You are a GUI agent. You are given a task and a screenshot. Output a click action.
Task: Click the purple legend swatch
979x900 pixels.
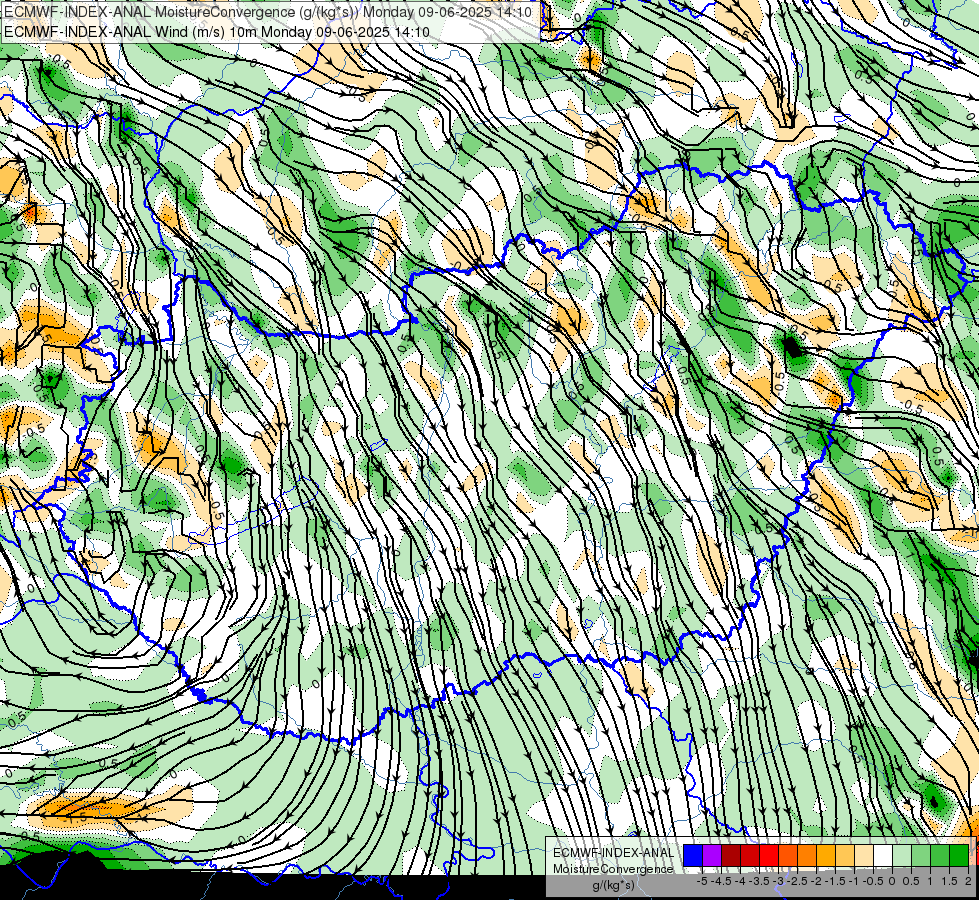(712, 855)
